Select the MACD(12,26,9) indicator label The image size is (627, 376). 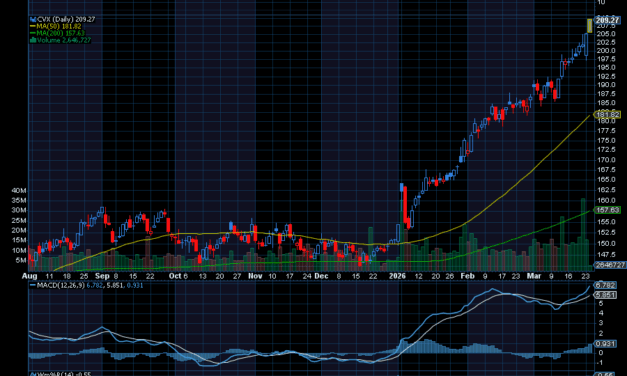coord(60,285)
